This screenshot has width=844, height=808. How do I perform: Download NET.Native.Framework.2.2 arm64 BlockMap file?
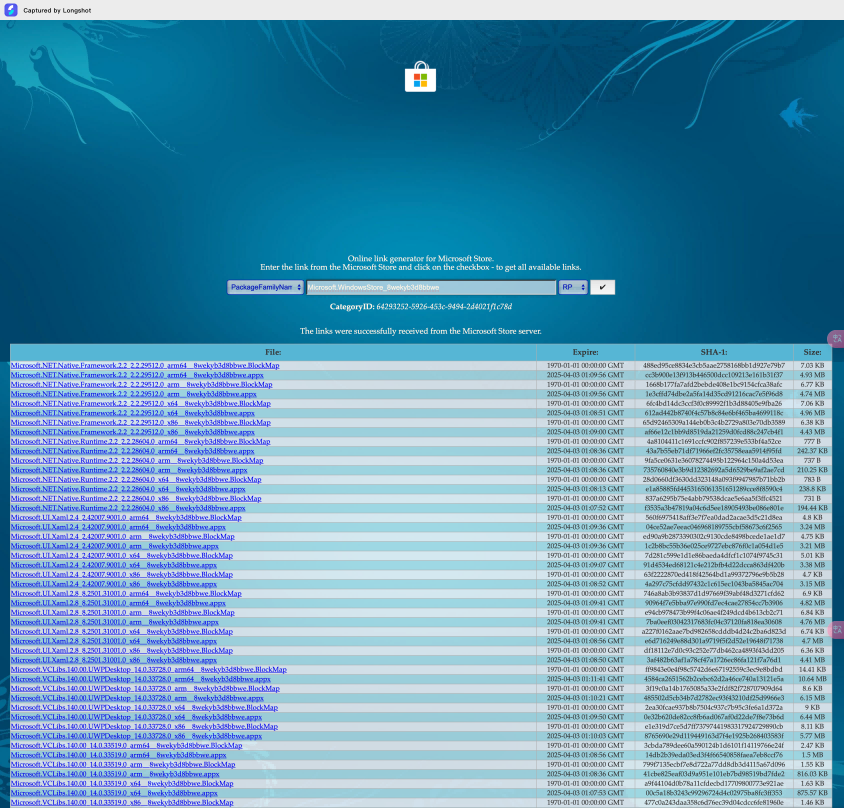click(x=145, y=366)
